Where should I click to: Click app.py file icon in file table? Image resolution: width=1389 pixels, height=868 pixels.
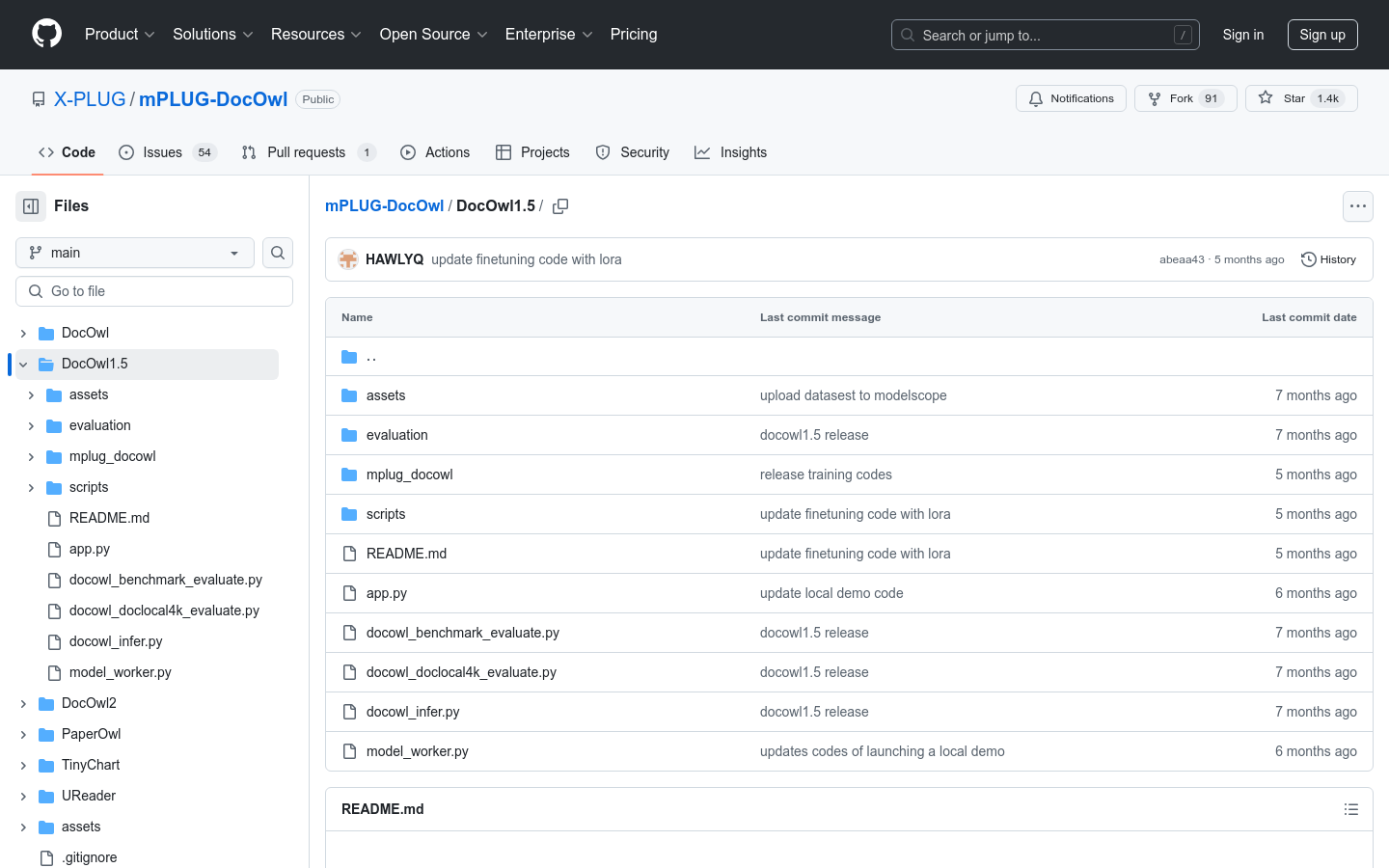pyautogui.click(x=349, y=593)
